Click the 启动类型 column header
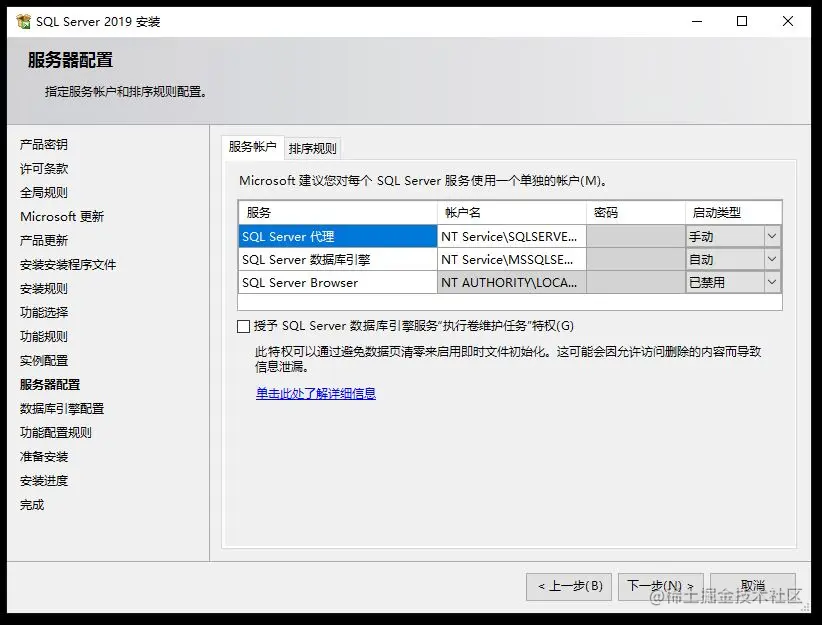Viewport: 822px width, 625px height. 733,212
